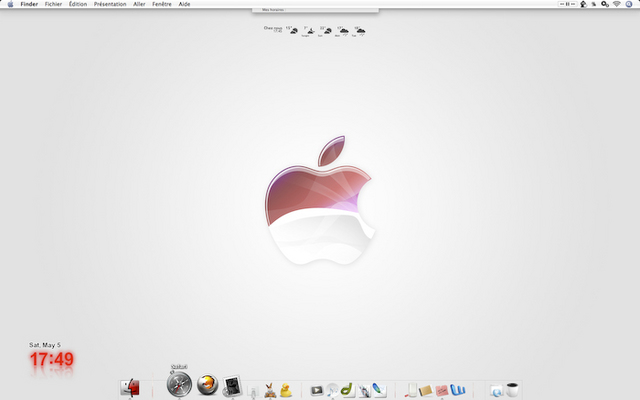Image resolution: width=640 pixels, height=400 pixels.
Task: Click the Sun forecast icon in weather widget
Action: tap(328, 31)
